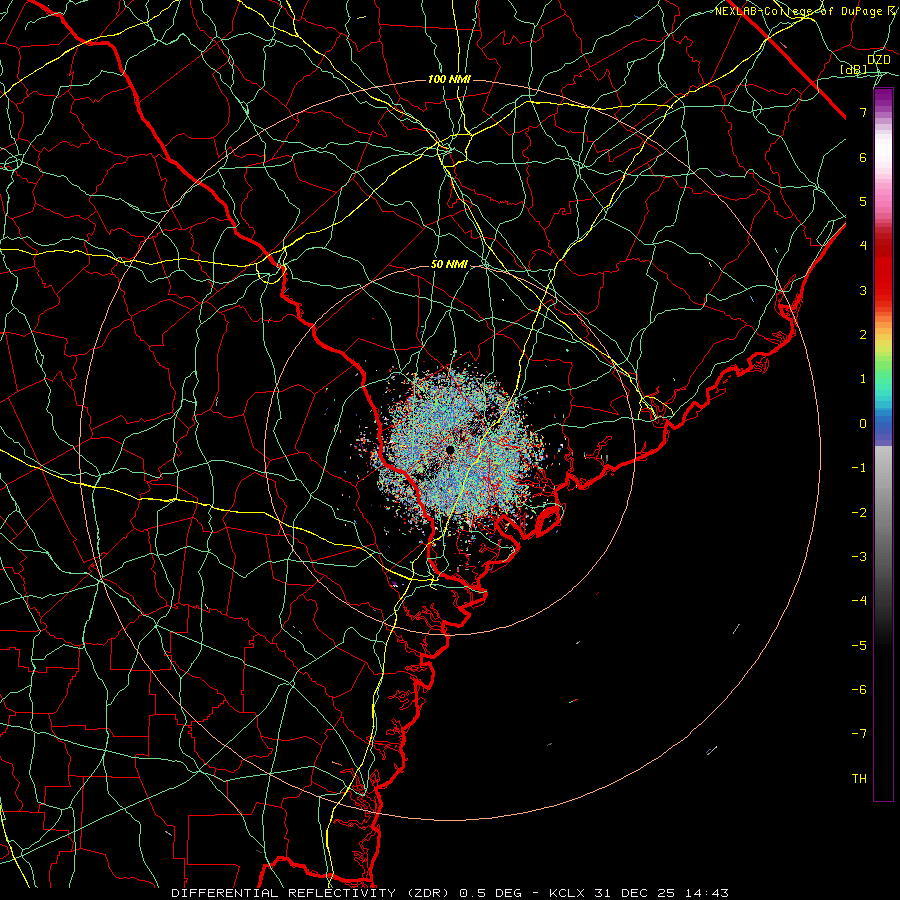
Task: Click the 0.5 DEG elevation angle in the caption
Action: [490, 893]
